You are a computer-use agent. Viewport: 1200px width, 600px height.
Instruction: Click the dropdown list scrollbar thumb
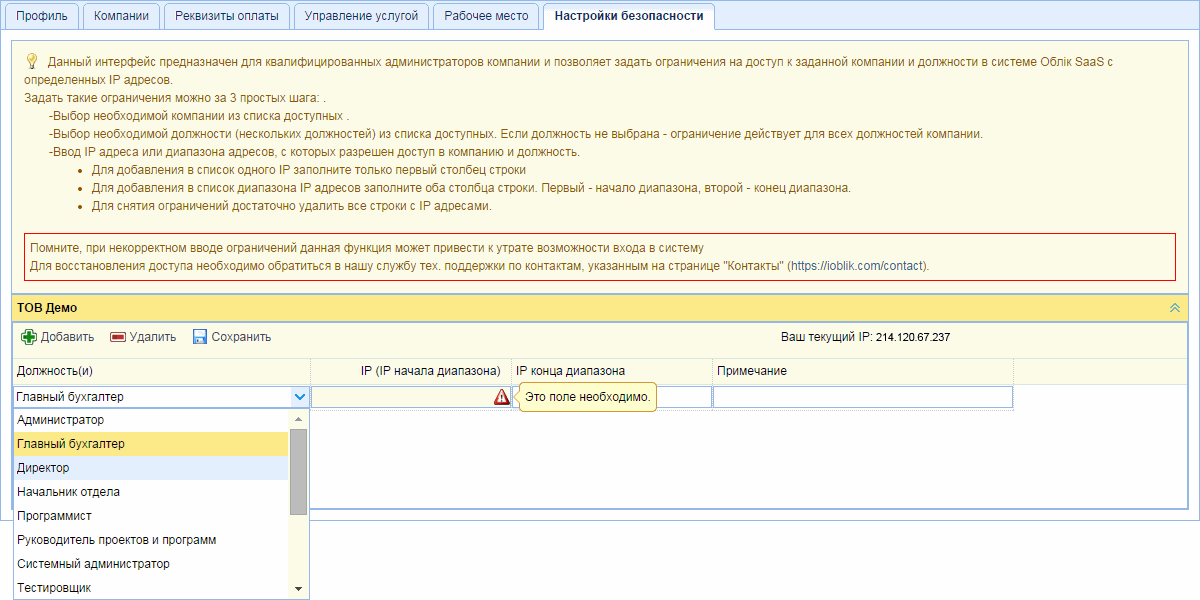[298, 470]
